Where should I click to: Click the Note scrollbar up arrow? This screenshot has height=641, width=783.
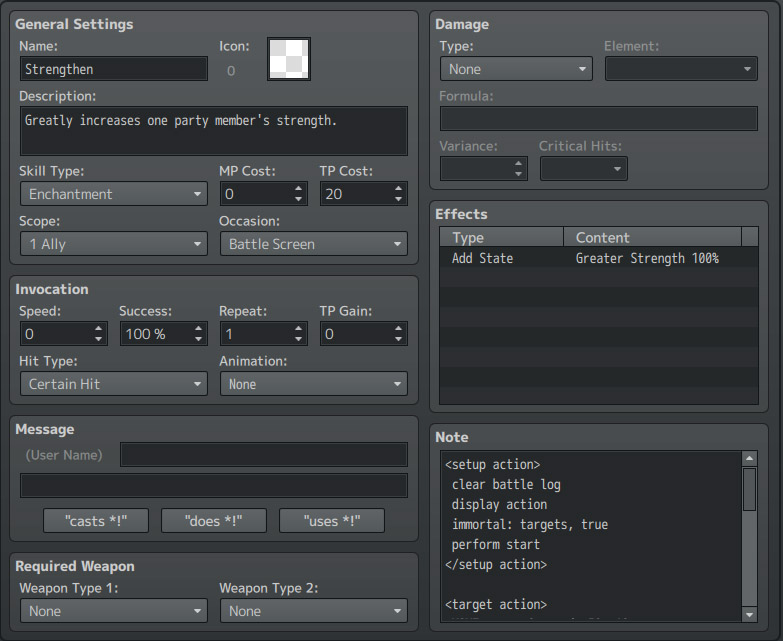click(749, 458)
